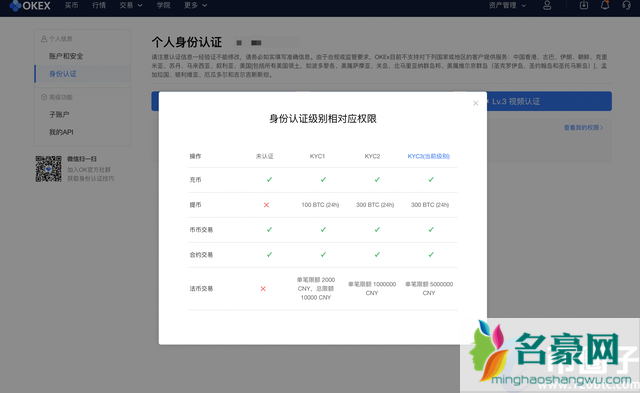The height and width of the screenshot is (393, 640).
Task: Click the red cross in 法币交易 row
Action: pos(263,289)
